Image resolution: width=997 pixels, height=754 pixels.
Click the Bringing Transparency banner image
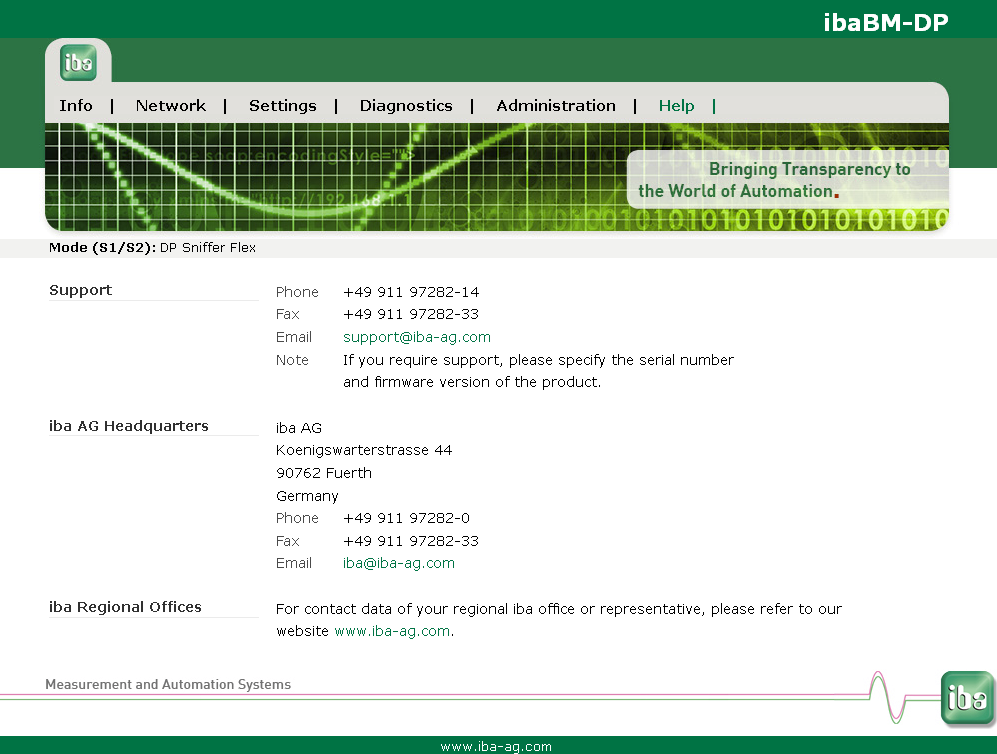tap(497, 177)
